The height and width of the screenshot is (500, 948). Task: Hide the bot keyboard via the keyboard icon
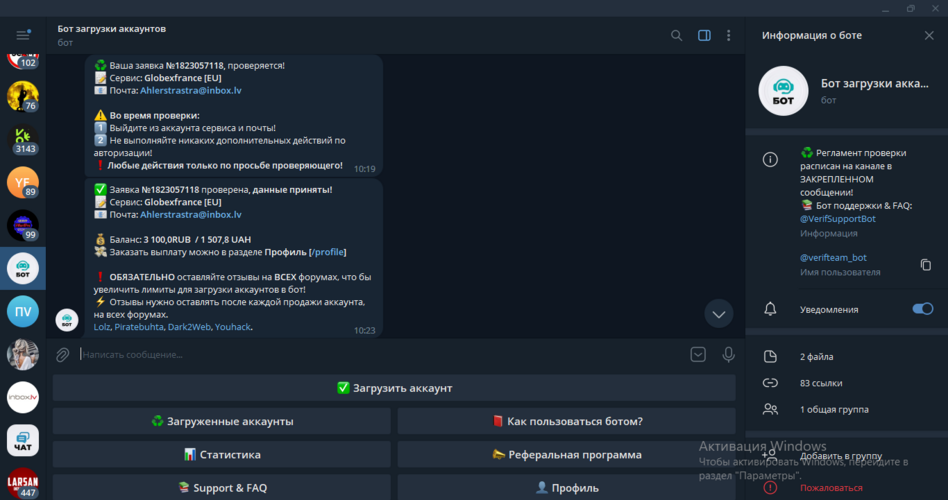[x=698, y=355]
